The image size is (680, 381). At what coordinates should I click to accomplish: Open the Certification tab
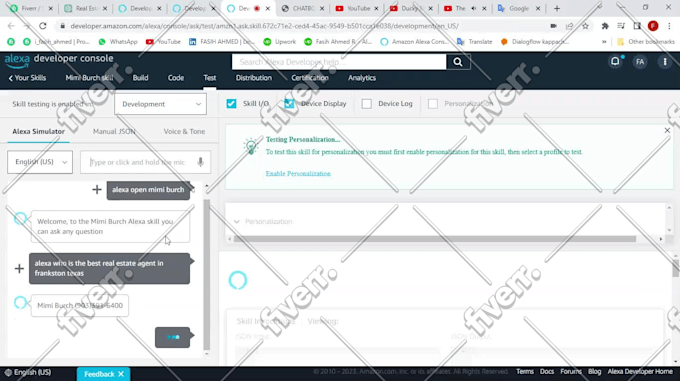click(x=310, y=78)
